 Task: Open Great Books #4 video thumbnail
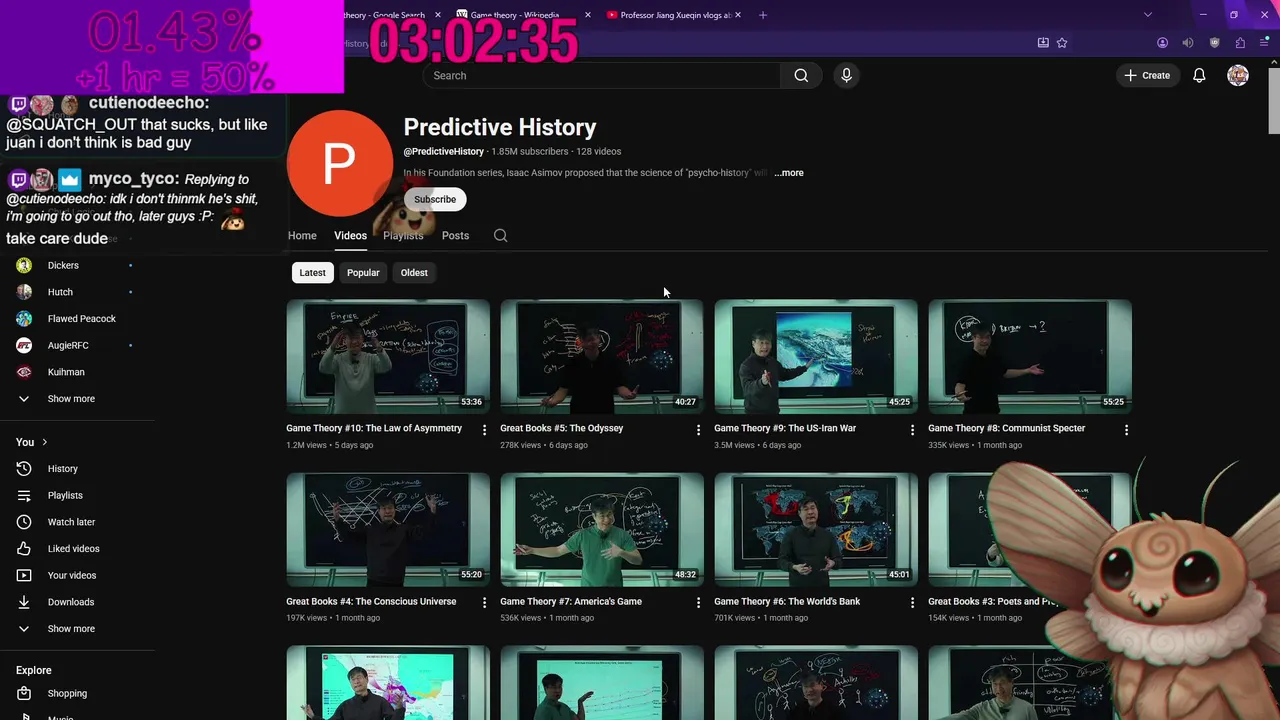388,530
